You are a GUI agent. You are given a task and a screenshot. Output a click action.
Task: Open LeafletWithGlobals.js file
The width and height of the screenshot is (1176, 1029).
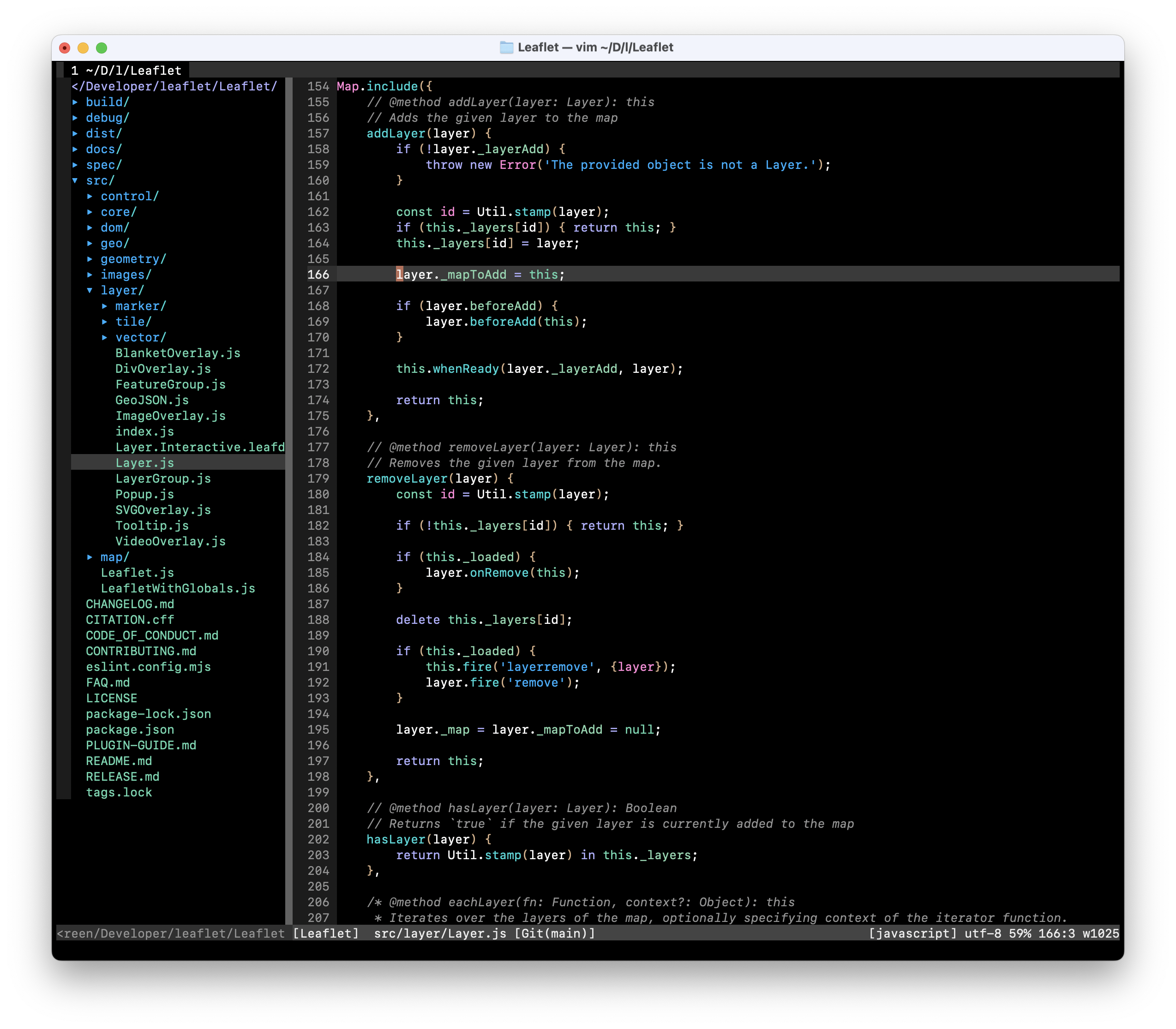(178, 589)
